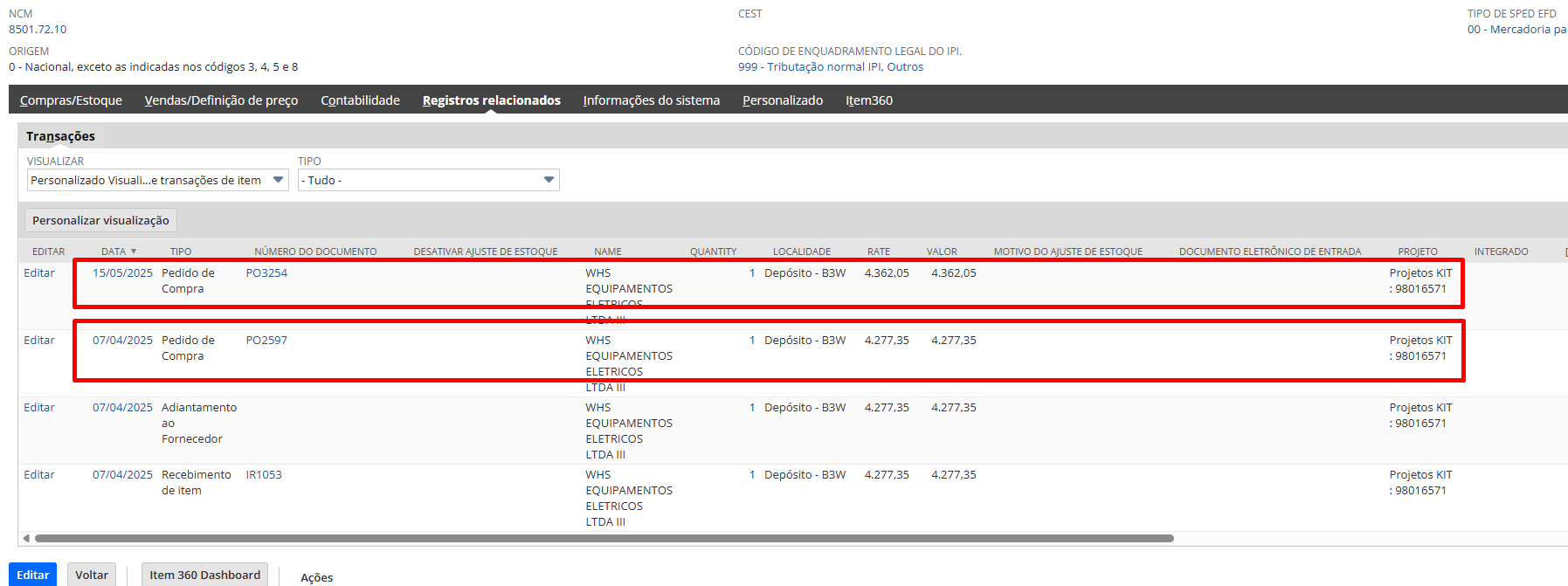Viewport: 1568px width, 586px height.
Task: Click the horizontal scrollbar left arrow
Action: click(26, 538)
